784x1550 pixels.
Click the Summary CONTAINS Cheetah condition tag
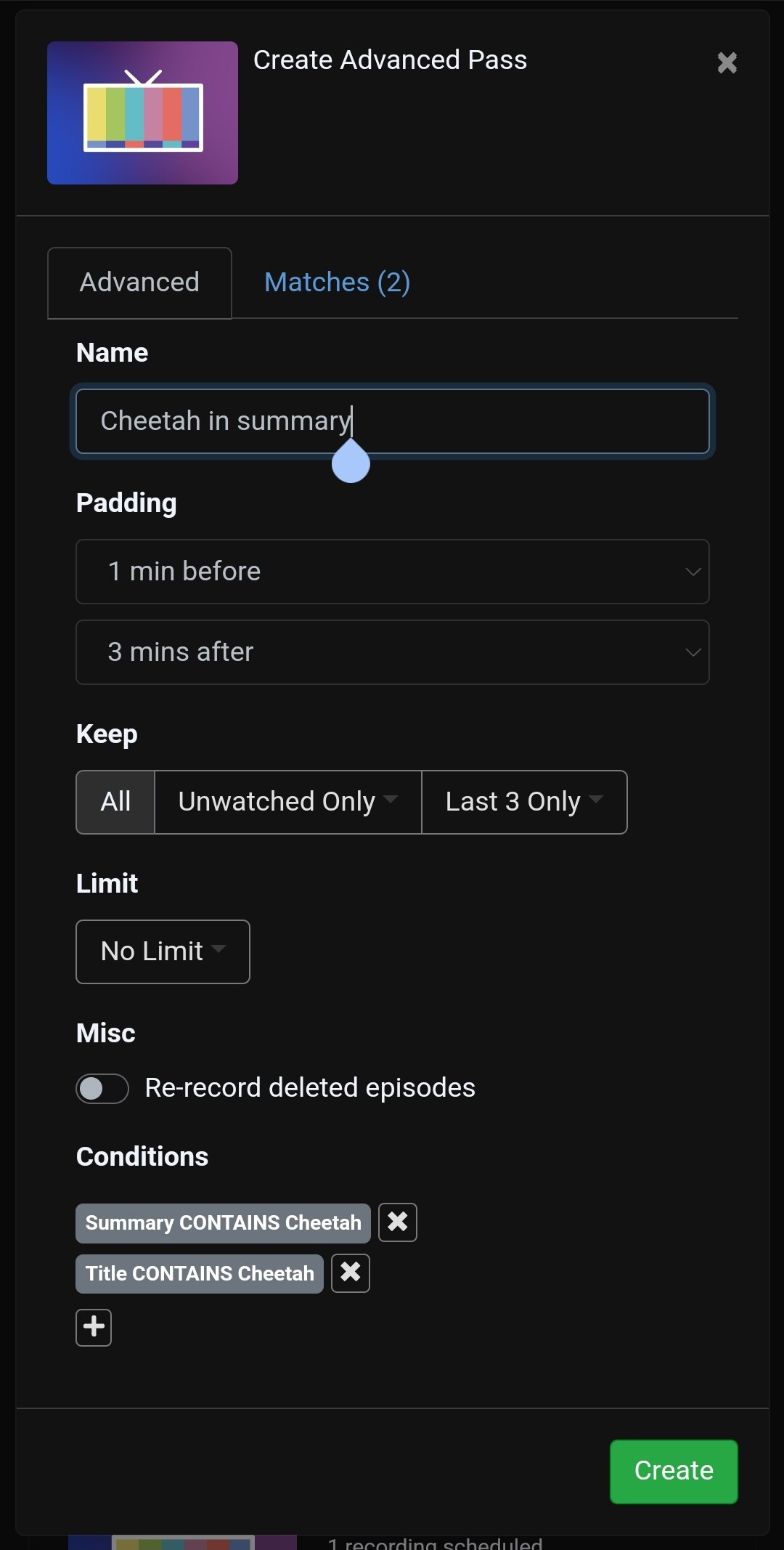[x=223, y=1223]
